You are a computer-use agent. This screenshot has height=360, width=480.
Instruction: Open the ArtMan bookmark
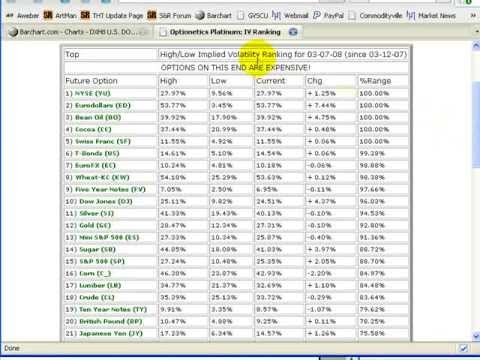coord(60,16)
